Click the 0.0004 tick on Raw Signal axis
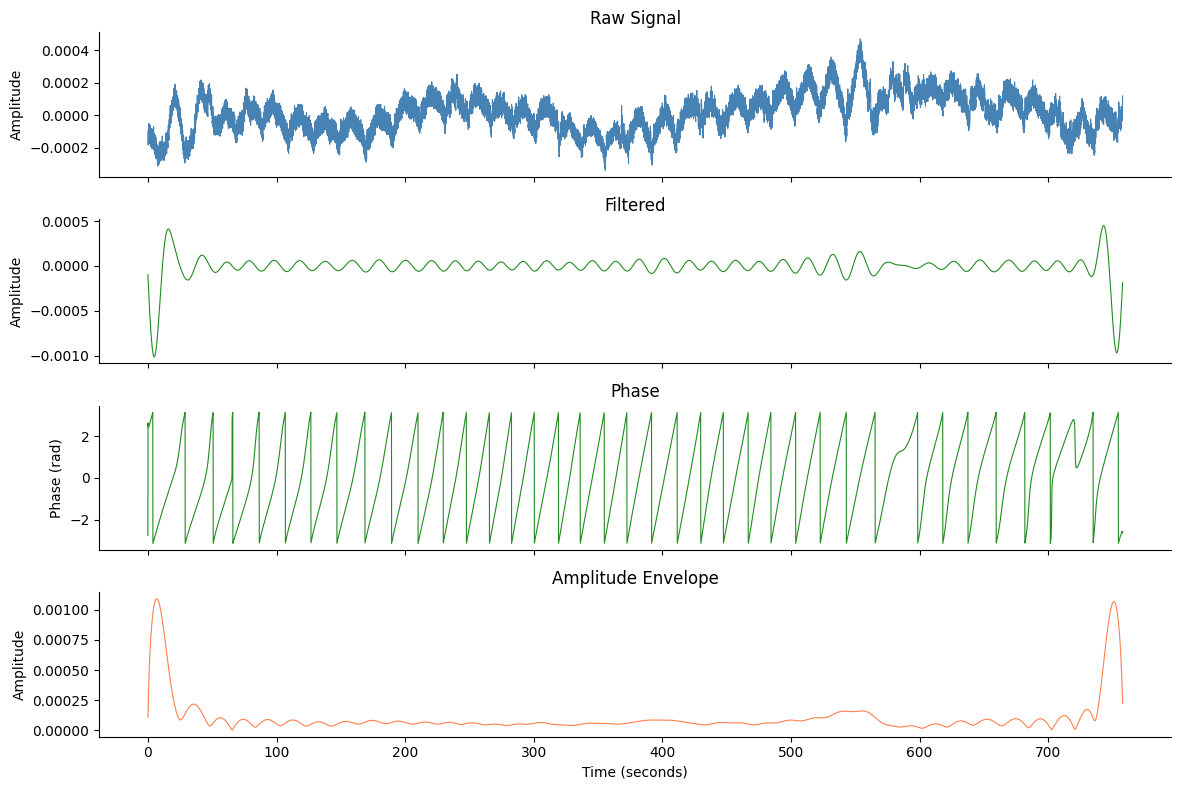The height and width of the screenshot is (790, 1181). tap(62, 51)
